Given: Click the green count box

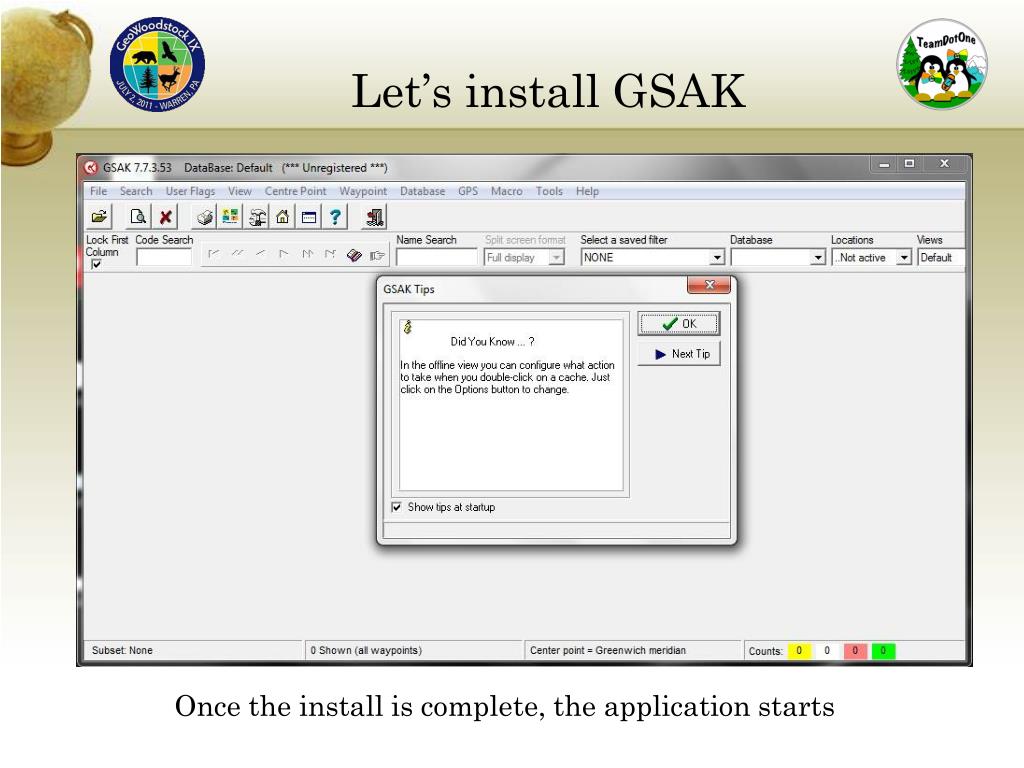Looking at the screenshot, I should pyautogui.click(x=883, y=650).
